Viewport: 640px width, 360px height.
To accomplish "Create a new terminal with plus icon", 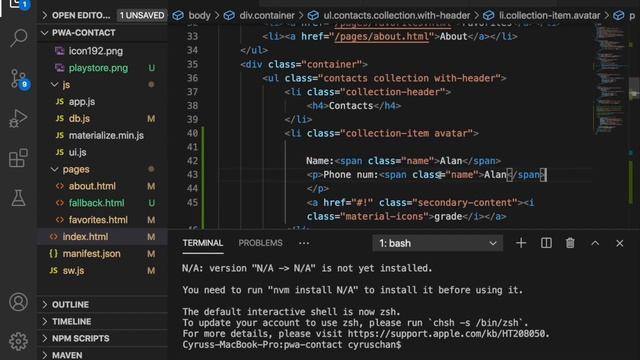I will tap(521, 243).
